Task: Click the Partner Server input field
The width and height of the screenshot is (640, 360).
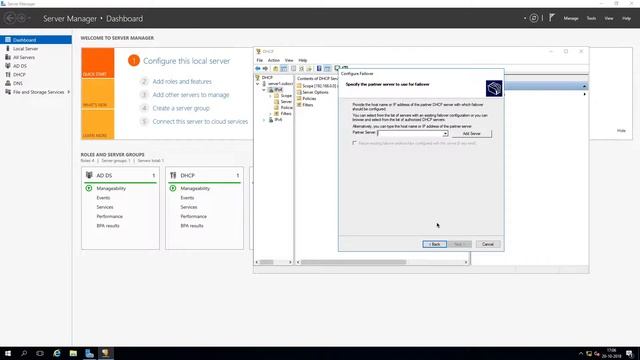Action: point(410,133)
